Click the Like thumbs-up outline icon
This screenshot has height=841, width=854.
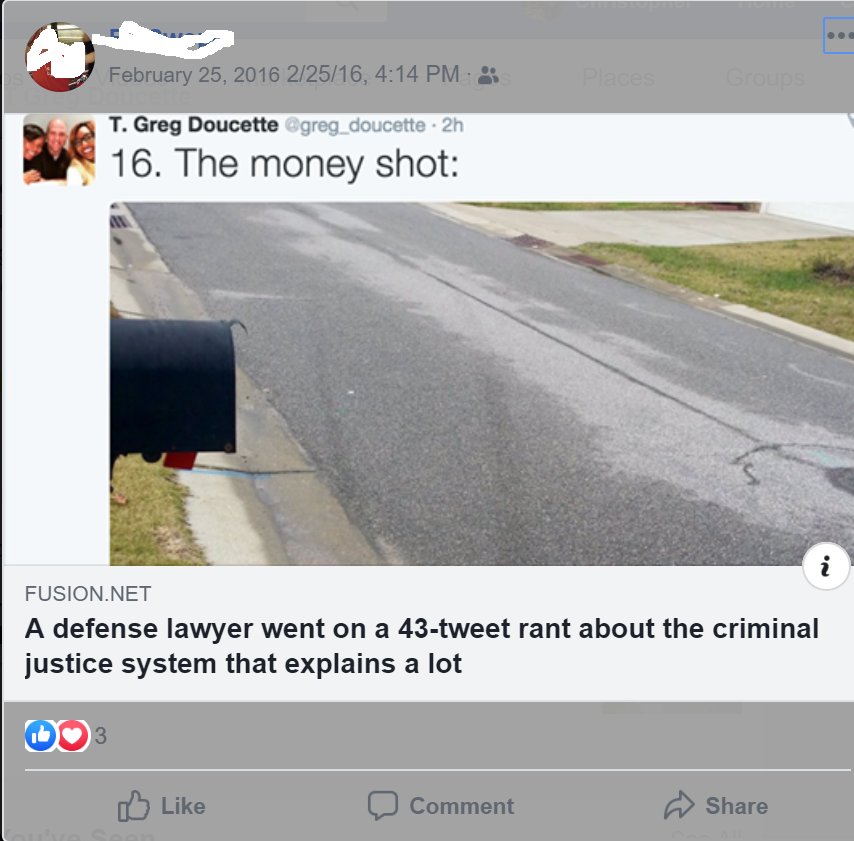click(133, 805)
